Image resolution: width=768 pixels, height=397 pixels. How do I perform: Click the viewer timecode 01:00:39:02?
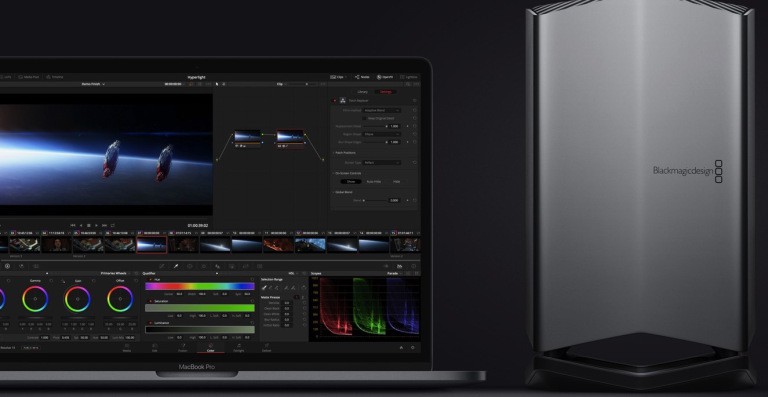(198, 226)
